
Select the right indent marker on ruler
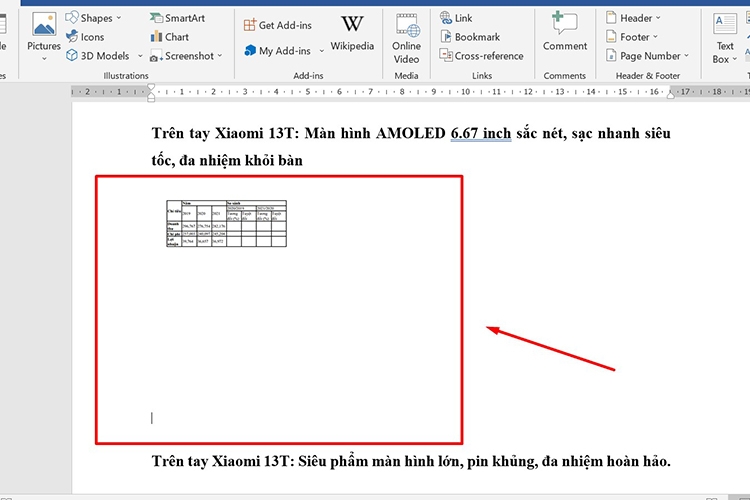671,95
